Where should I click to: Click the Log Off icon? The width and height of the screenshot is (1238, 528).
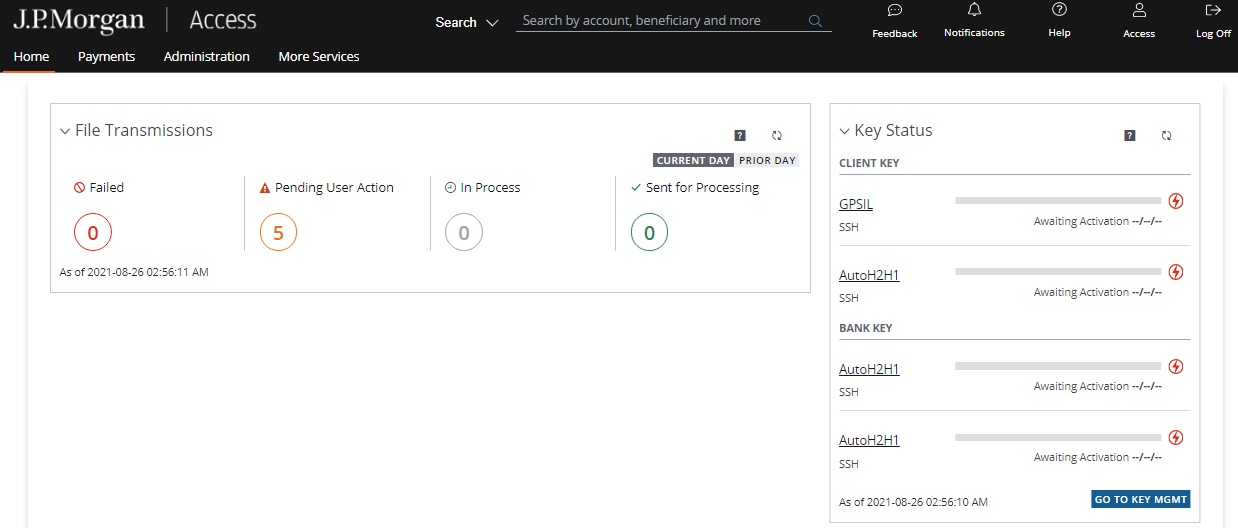pyautogui.click(x=1213, y=11)
